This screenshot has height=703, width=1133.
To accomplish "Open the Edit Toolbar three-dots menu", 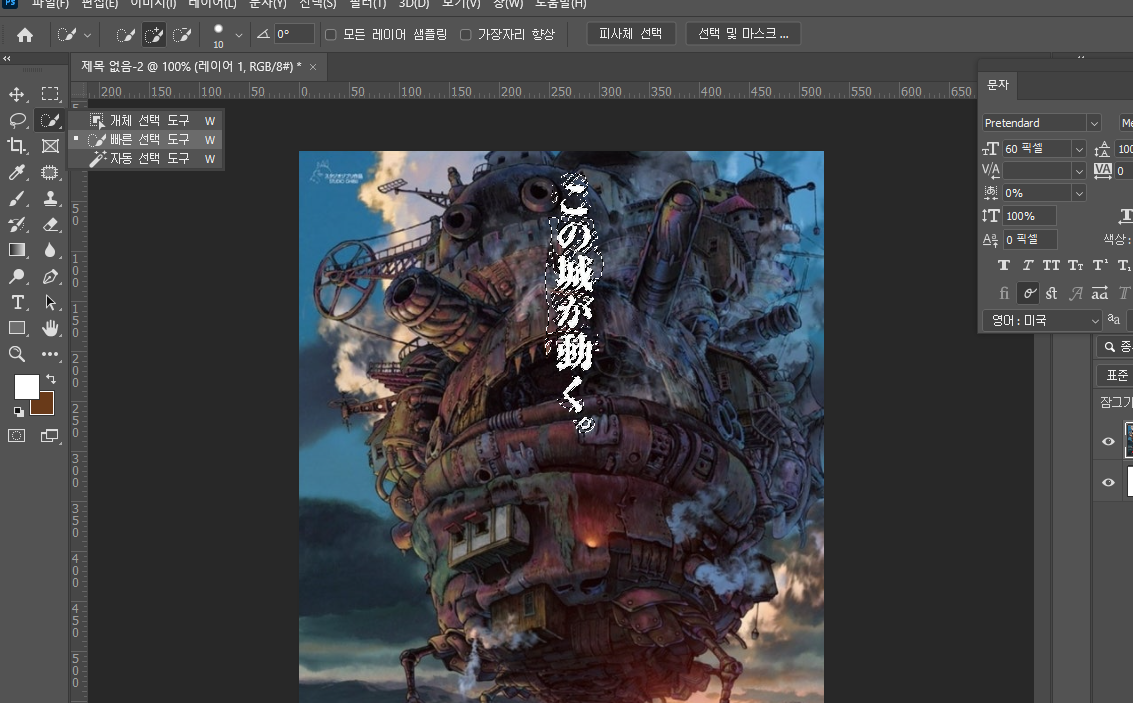I will pyautogui.click(x=50, y=354).
